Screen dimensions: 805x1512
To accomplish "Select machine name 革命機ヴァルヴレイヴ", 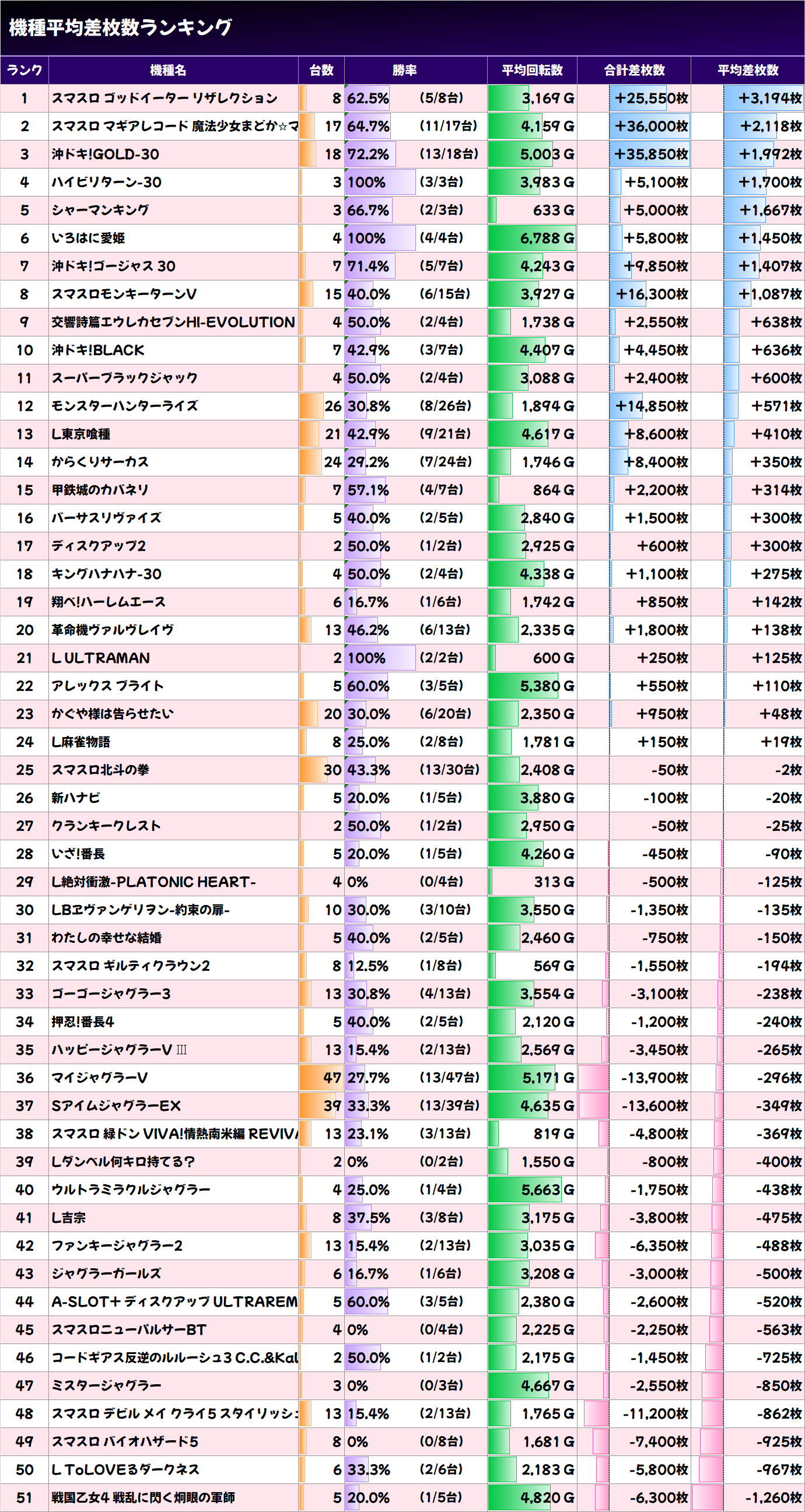I will coord(113,630).
